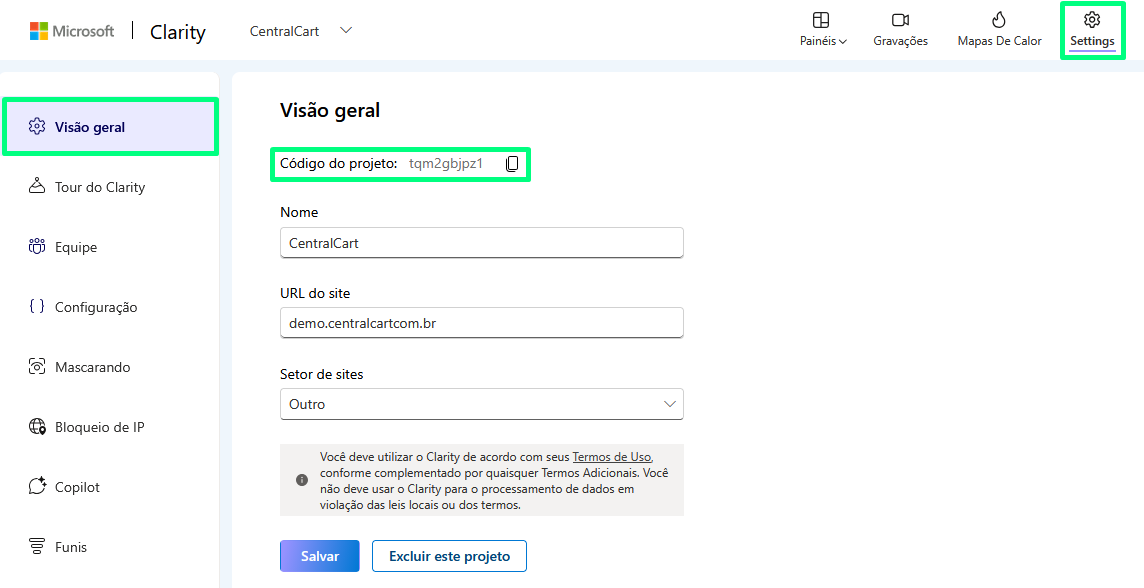Click the Settings gear icon
The image size is (1144, 588).
[1091, 28]
